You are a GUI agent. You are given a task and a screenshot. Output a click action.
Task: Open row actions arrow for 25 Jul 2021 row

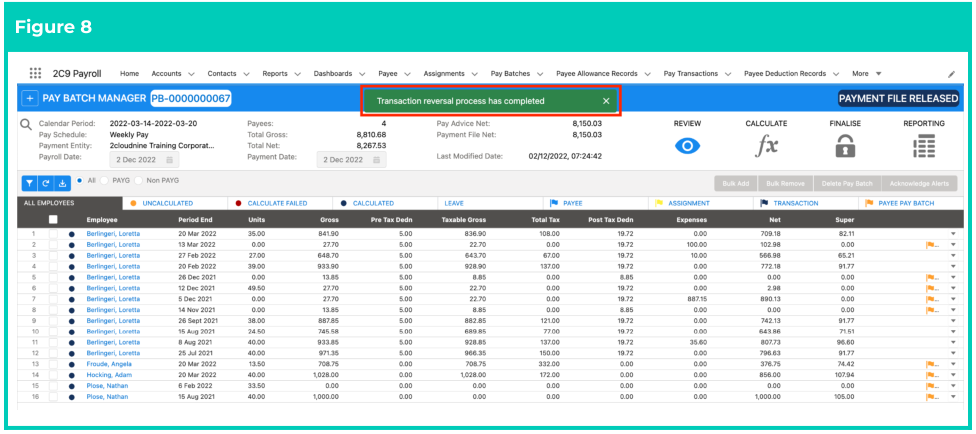pos(952,353)
